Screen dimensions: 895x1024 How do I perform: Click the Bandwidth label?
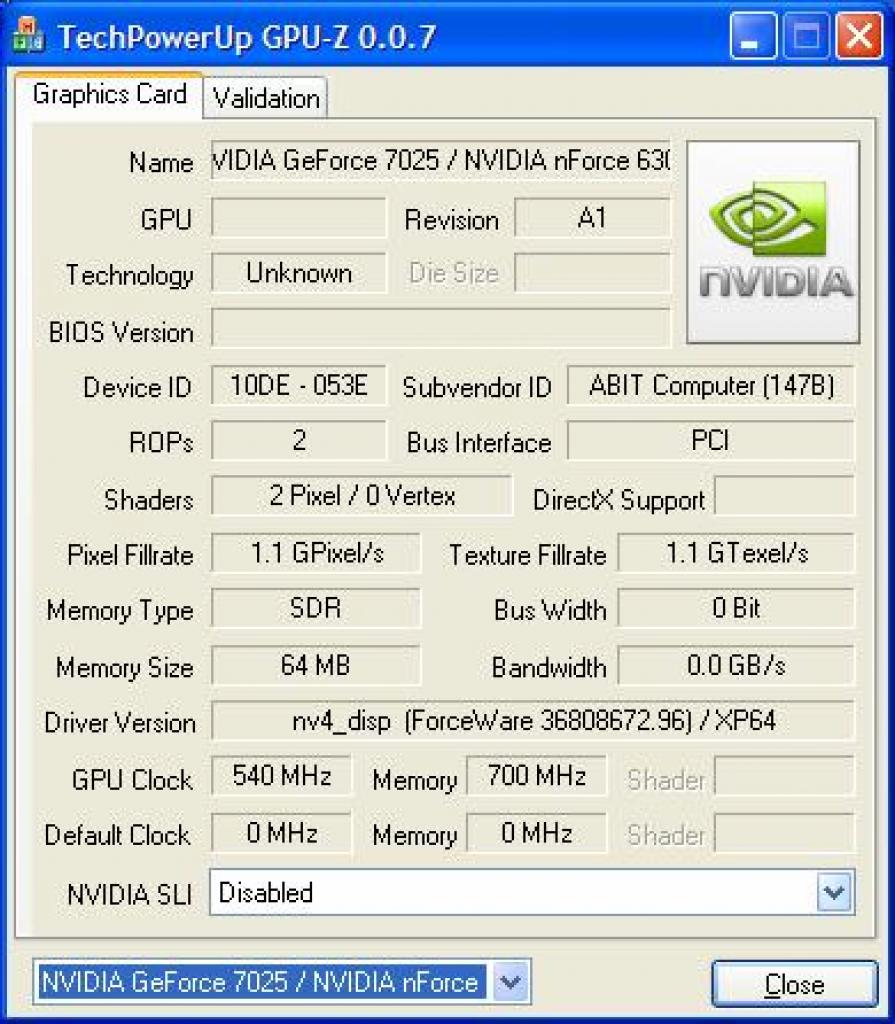[x=549, y=667]
